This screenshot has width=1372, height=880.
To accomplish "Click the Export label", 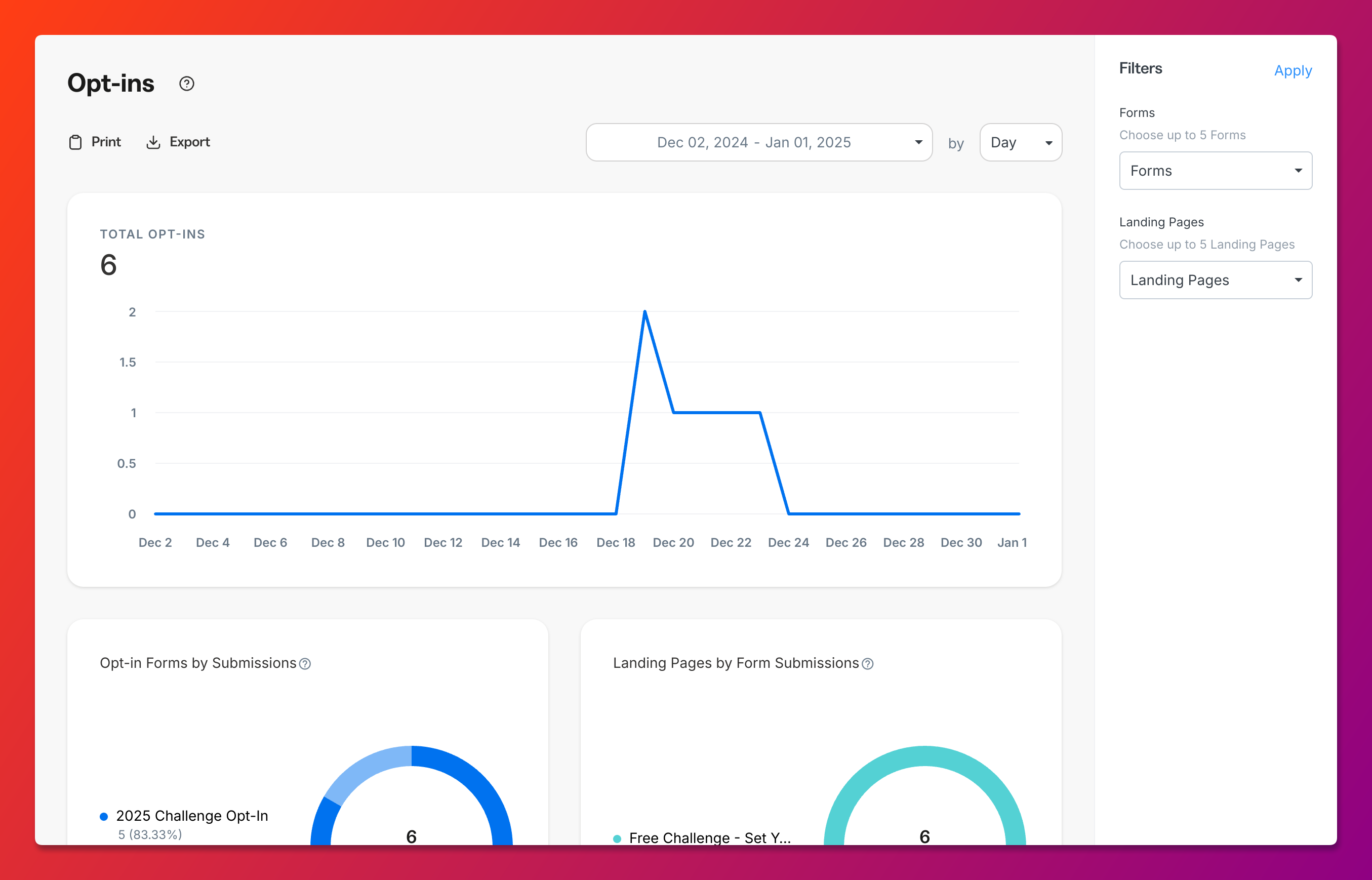I will click(190, 142).
